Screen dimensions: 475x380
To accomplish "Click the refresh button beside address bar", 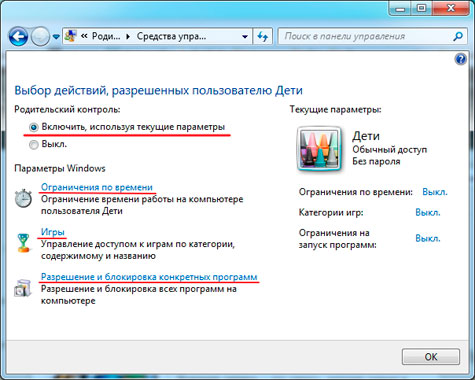I will [x=263, y=36].
